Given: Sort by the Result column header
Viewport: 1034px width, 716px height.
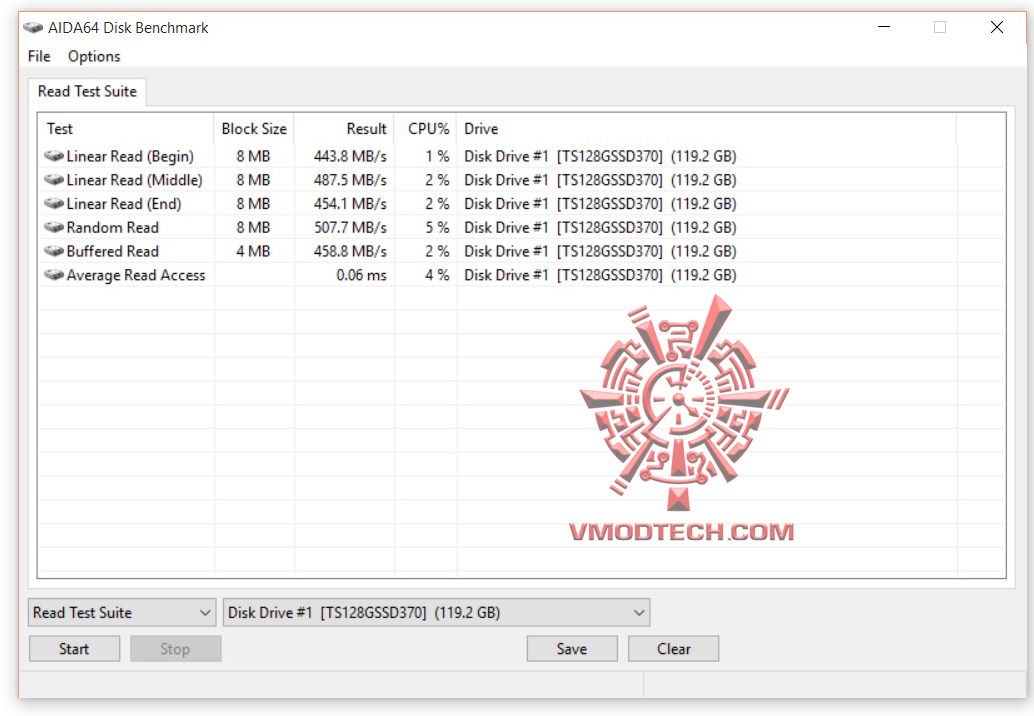Looking at the screenshot, I should click(344, 129).
